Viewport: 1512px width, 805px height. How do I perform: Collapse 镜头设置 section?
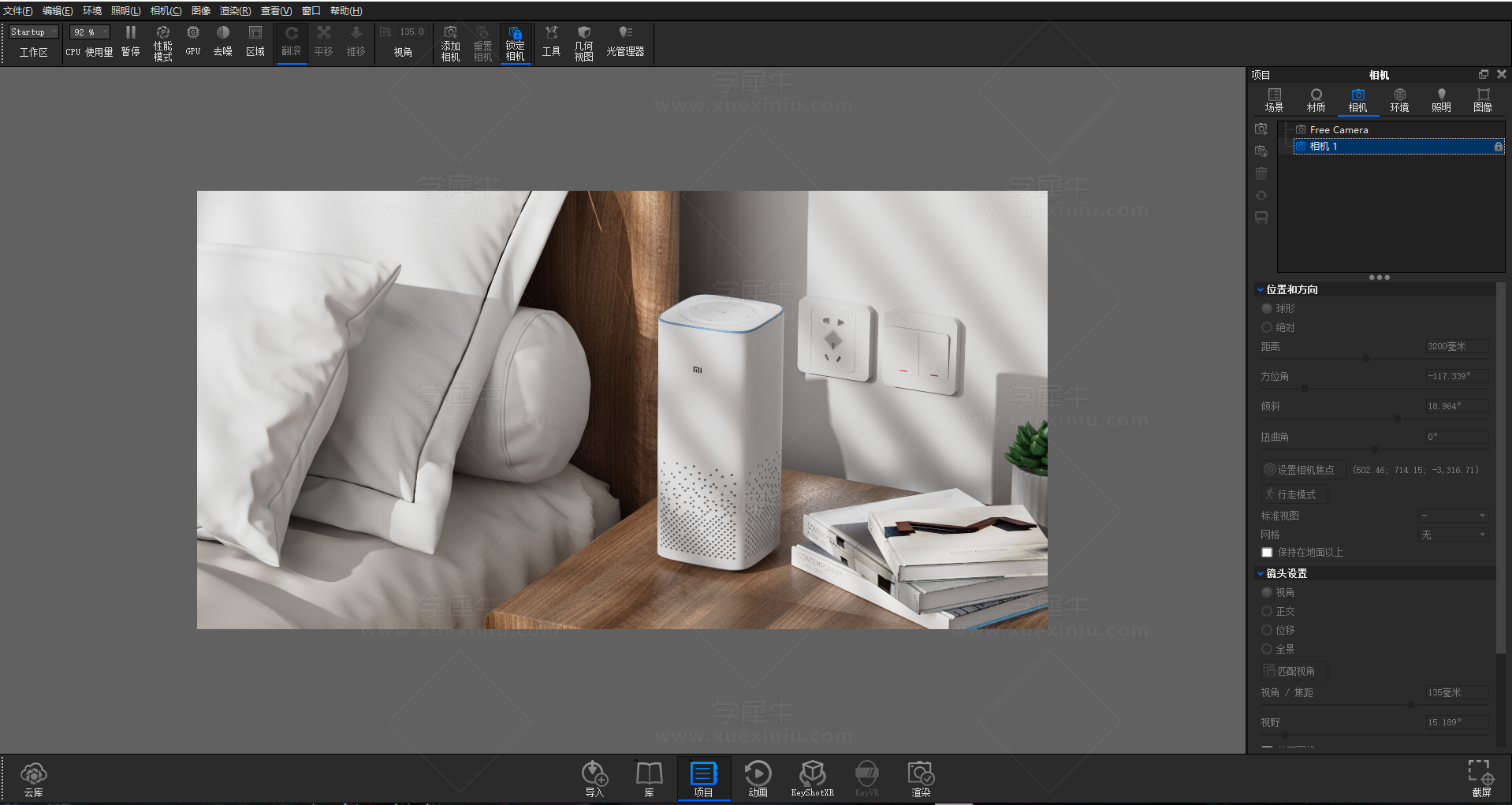pyautogui.click(x=1261, y=574)
